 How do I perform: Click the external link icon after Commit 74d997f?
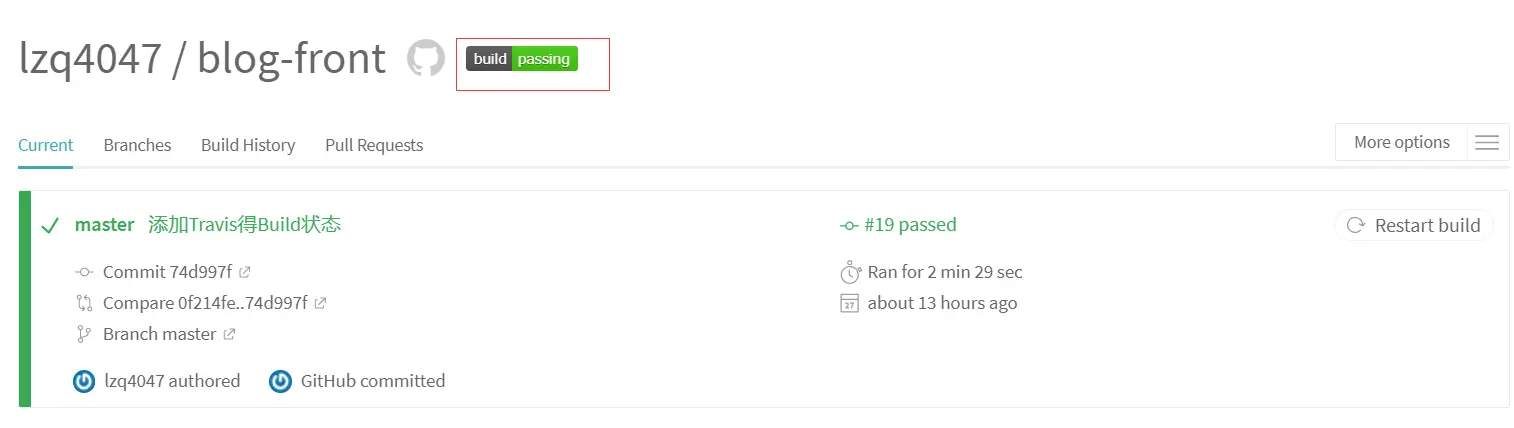[245, 272]
